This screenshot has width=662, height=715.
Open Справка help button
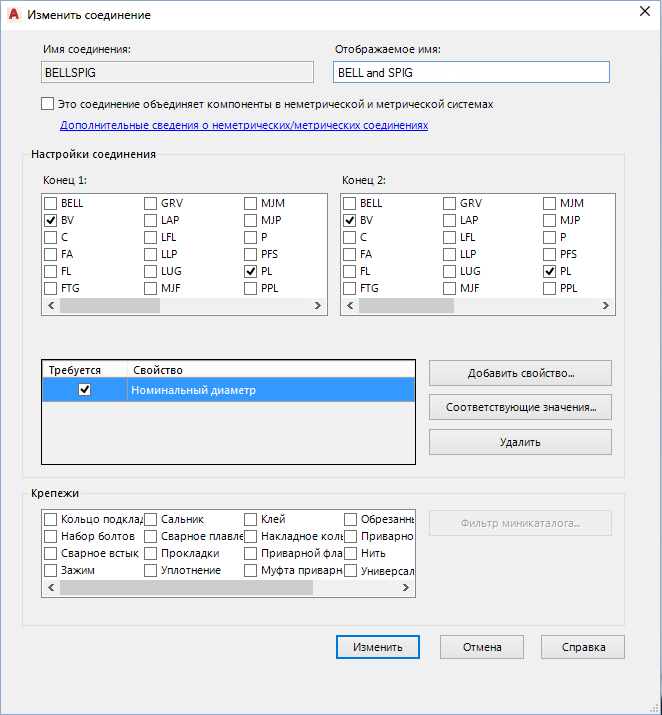tap(583, 647)
